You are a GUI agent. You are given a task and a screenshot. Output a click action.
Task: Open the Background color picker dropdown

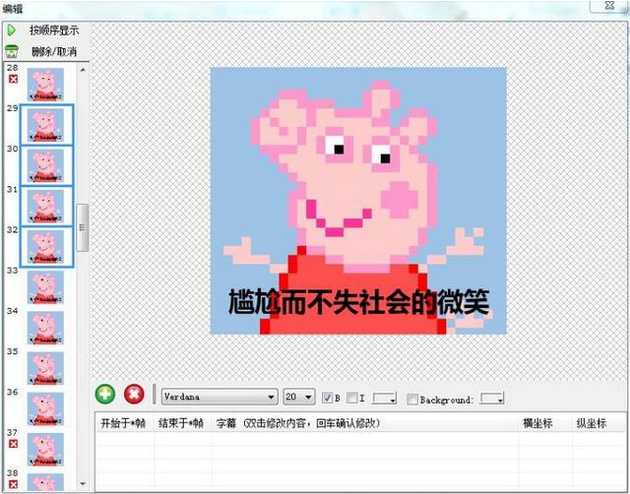point(492,399)
